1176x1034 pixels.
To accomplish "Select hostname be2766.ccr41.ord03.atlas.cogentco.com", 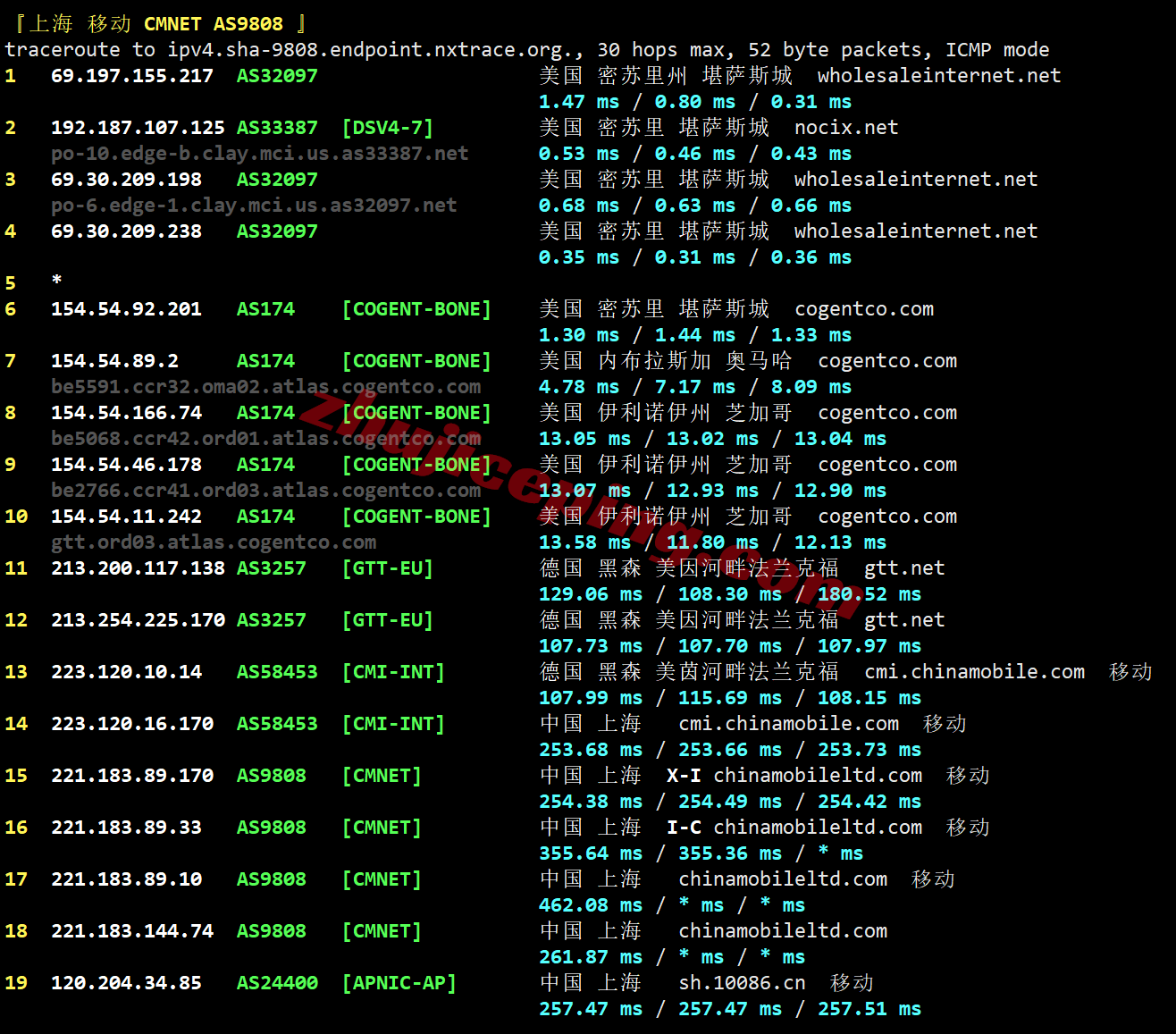I will [x=265, y=491].
